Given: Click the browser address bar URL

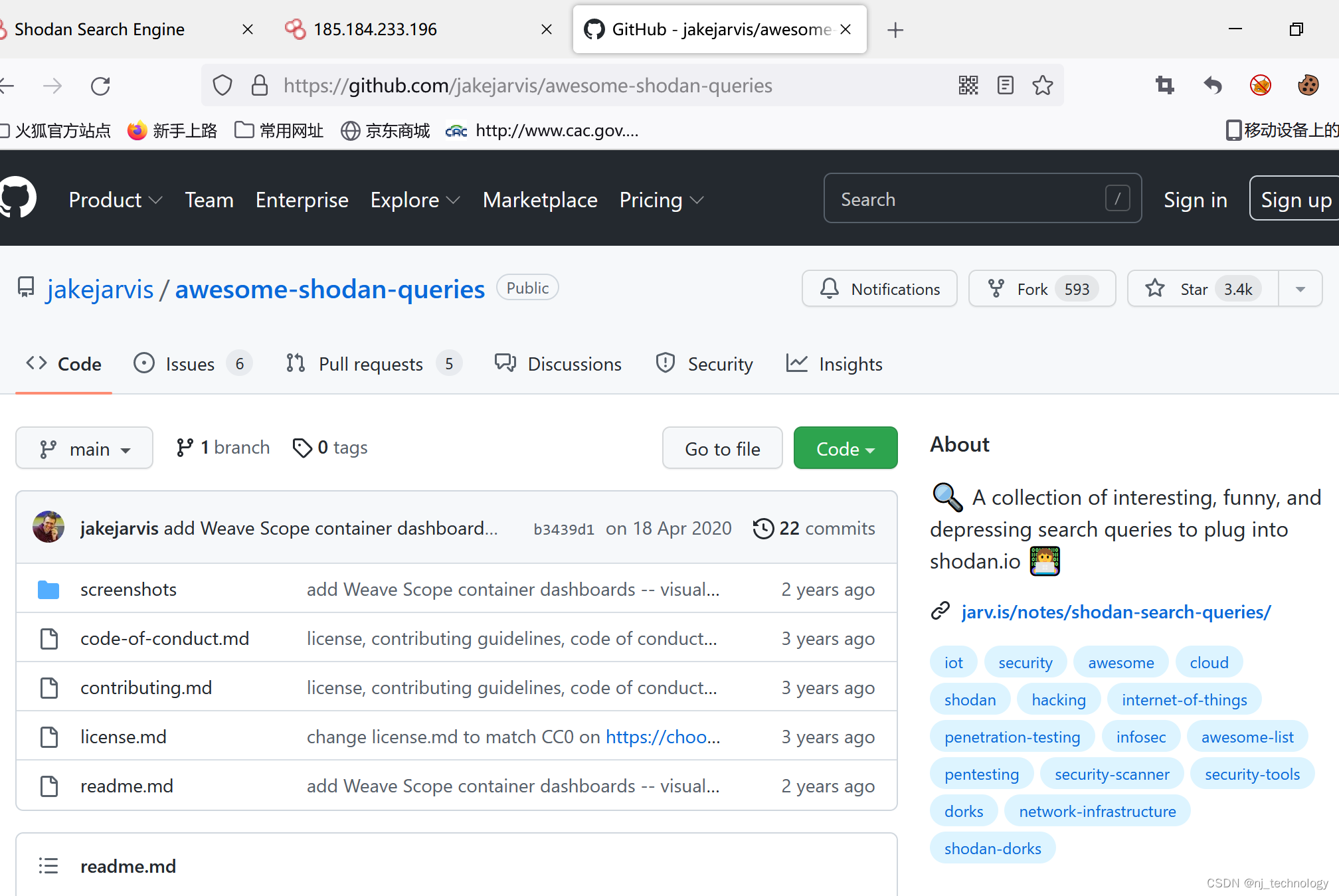Looking at the screenshot, I should tap(527, 85).
